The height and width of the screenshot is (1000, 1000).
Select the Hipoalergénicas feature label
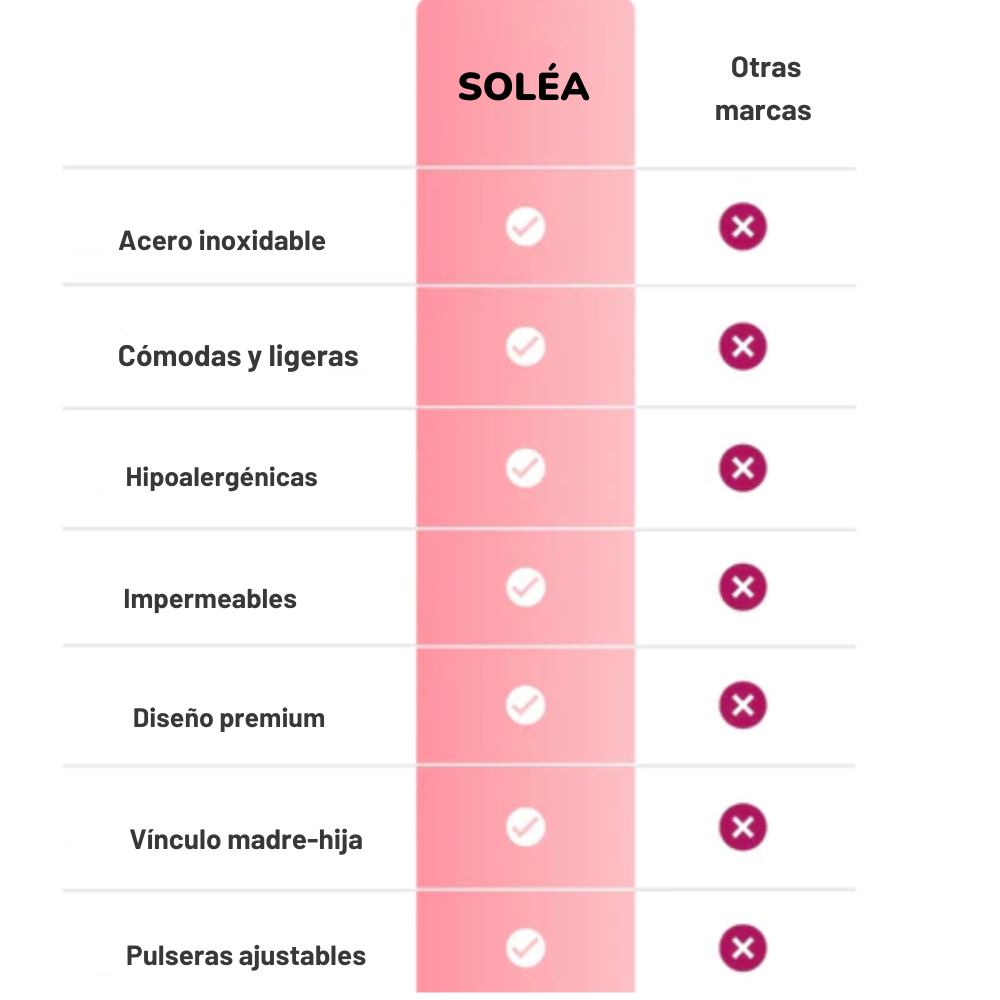pyautogui.click(x=222, y=477)
